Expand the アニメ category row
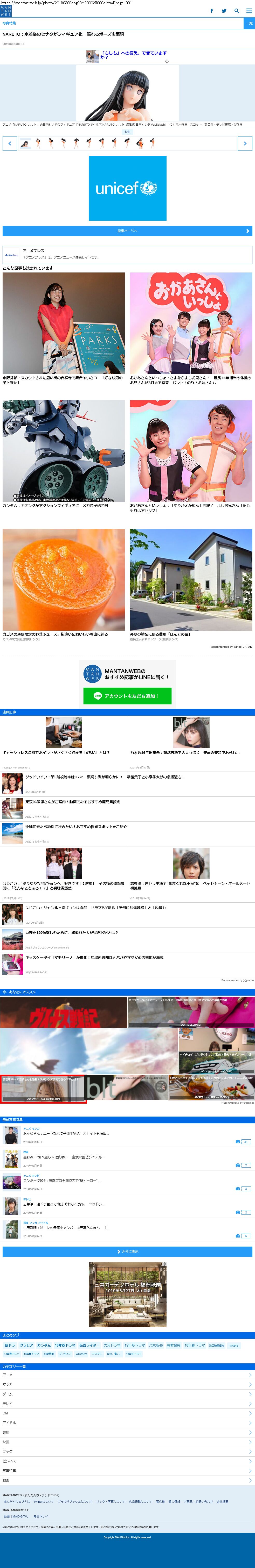Image resolution: width=255 pixels, height=1568 pixels. 128,1375
